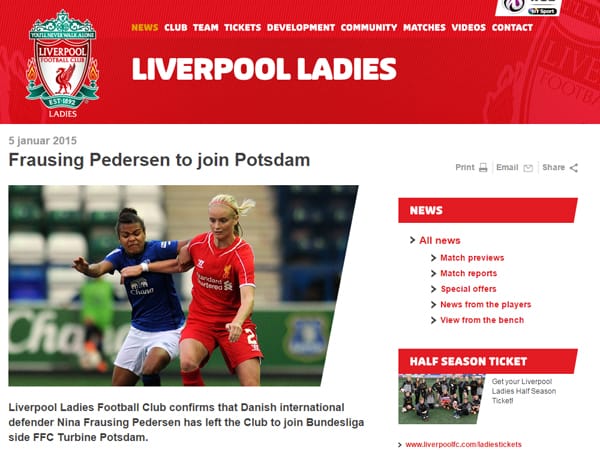Screen dimensions: 600x450
Task: Click the Liverpool Ladies crest logo
Action: 62,64
